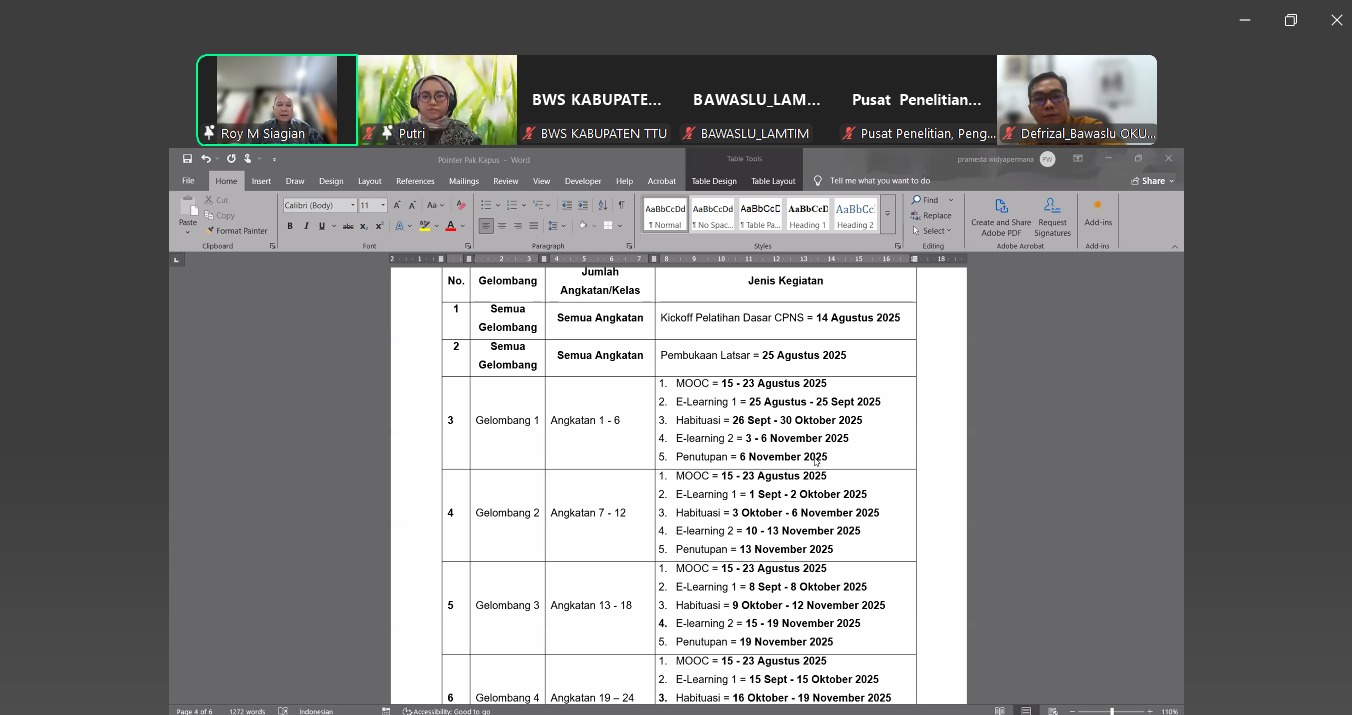The height and width of the screenshot is (715, 1352).
Task: Toggle Touch/Mouse mode icon in quick access toolbar
Action: [247, 159]
